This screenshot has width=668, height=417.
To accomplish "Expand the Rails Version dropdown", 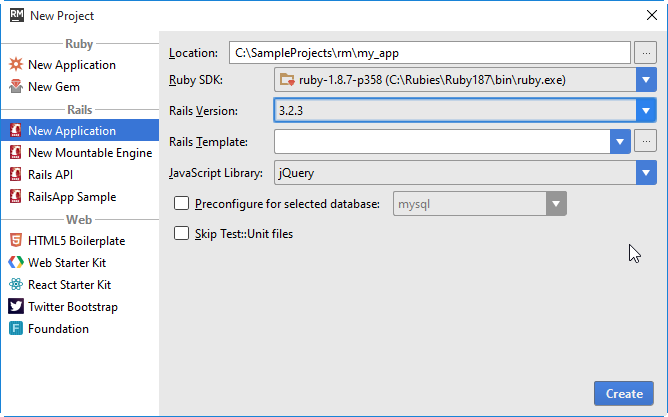I will pyautogui.click(x=645, y=111).
